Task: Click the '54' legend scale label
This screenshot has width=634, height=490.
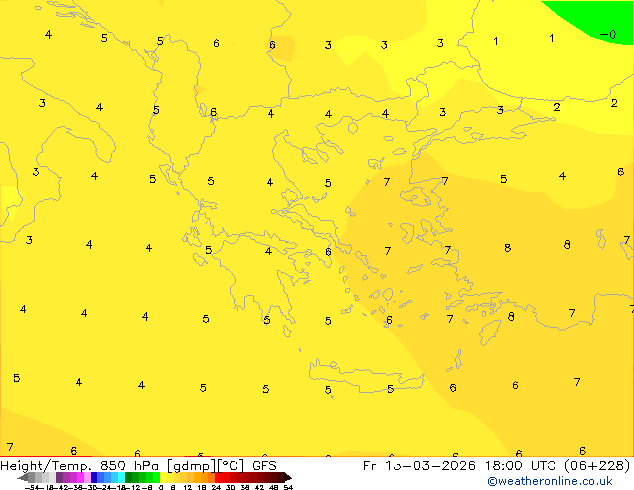Action: click(x=288, y=487)
